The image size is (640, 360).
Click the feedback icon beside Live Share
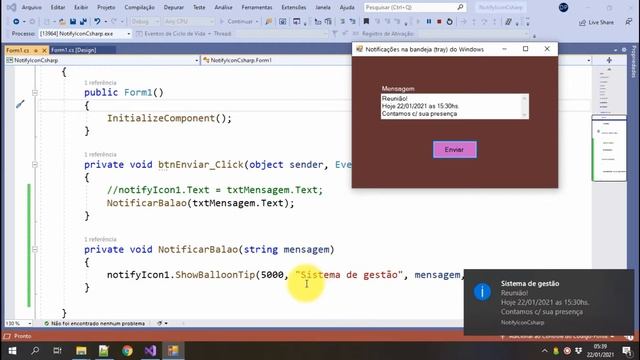pyautogui.click(x=629, y=22)
